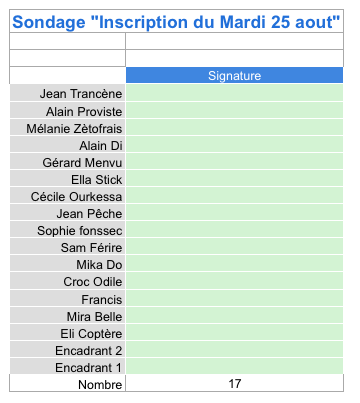Viewport: 360px width, 403px height.
Task: Click signature cell beside Croc Odile
Action: [234, 281]
